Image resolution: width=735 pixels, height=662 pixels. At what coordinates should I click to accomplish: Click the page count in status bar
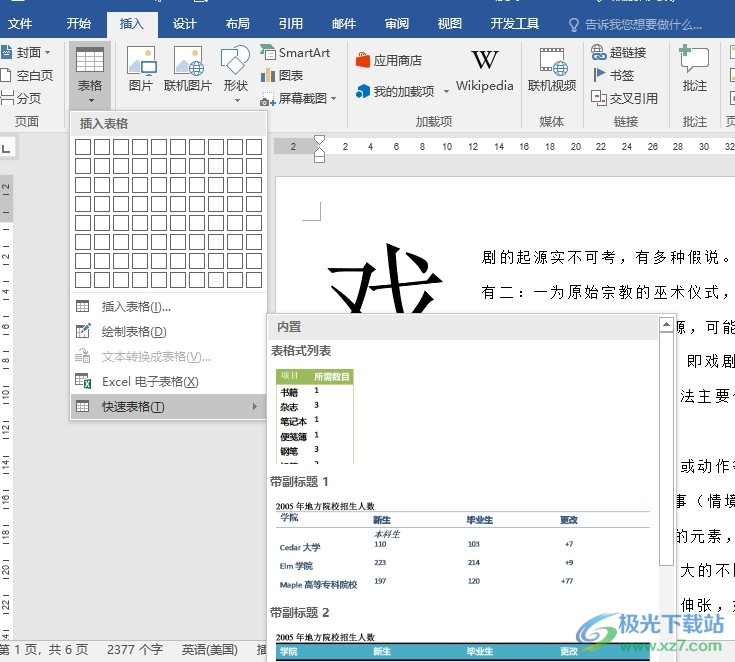click(44, 649)
